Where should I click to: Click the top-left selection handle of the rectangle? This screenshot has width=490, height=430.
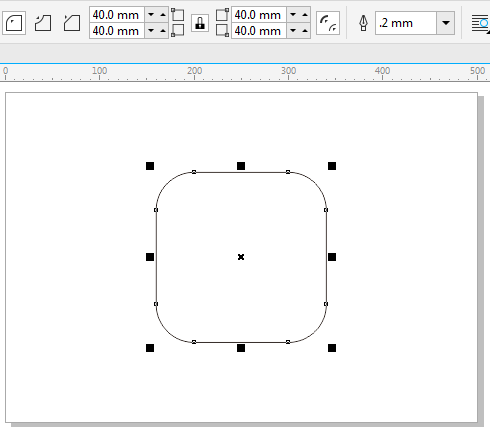(x=150, y=166)
